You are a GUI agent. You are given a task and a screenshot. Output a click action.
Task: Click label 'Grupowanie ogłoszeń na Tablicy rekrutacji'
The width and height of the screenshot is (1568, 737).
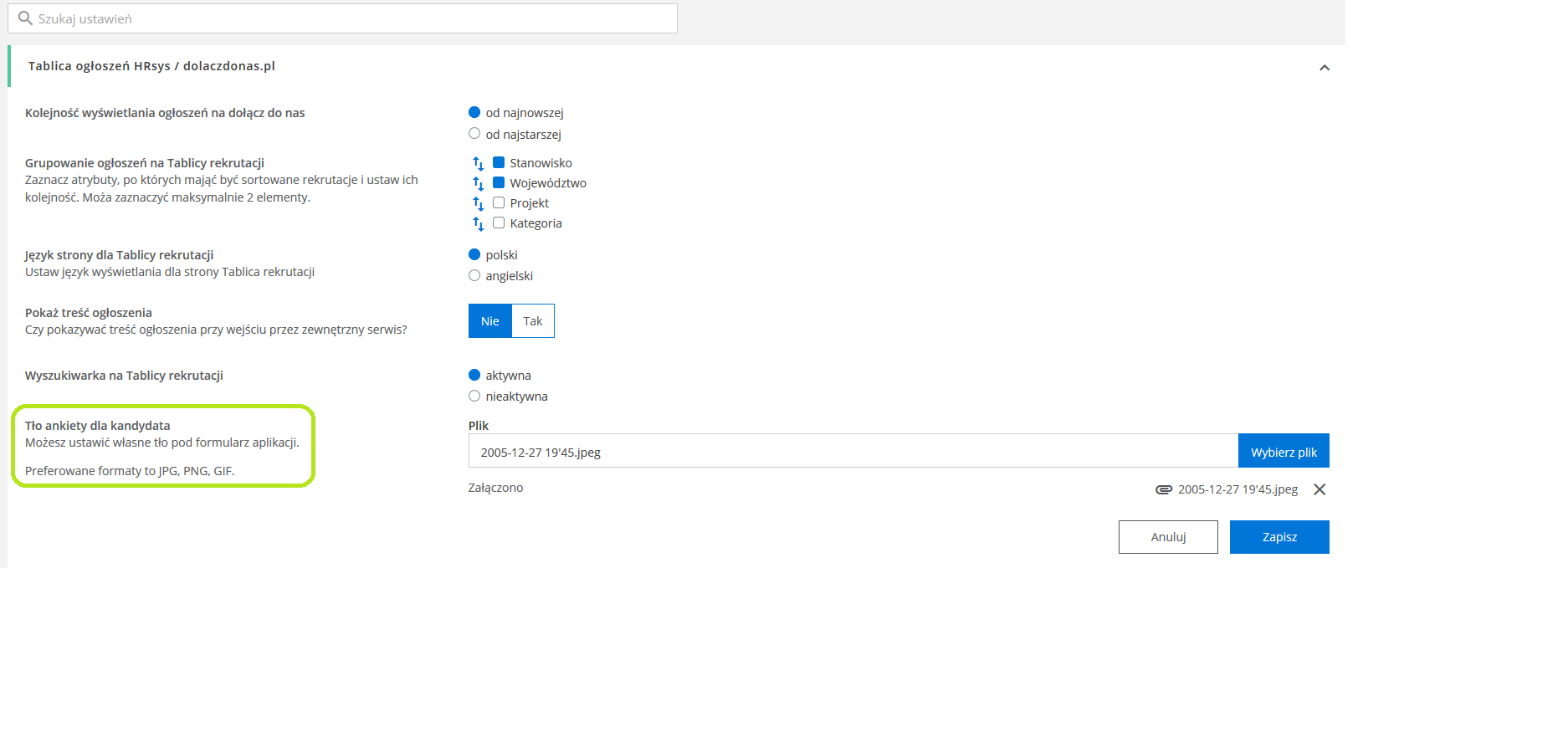tap(145, 163)
